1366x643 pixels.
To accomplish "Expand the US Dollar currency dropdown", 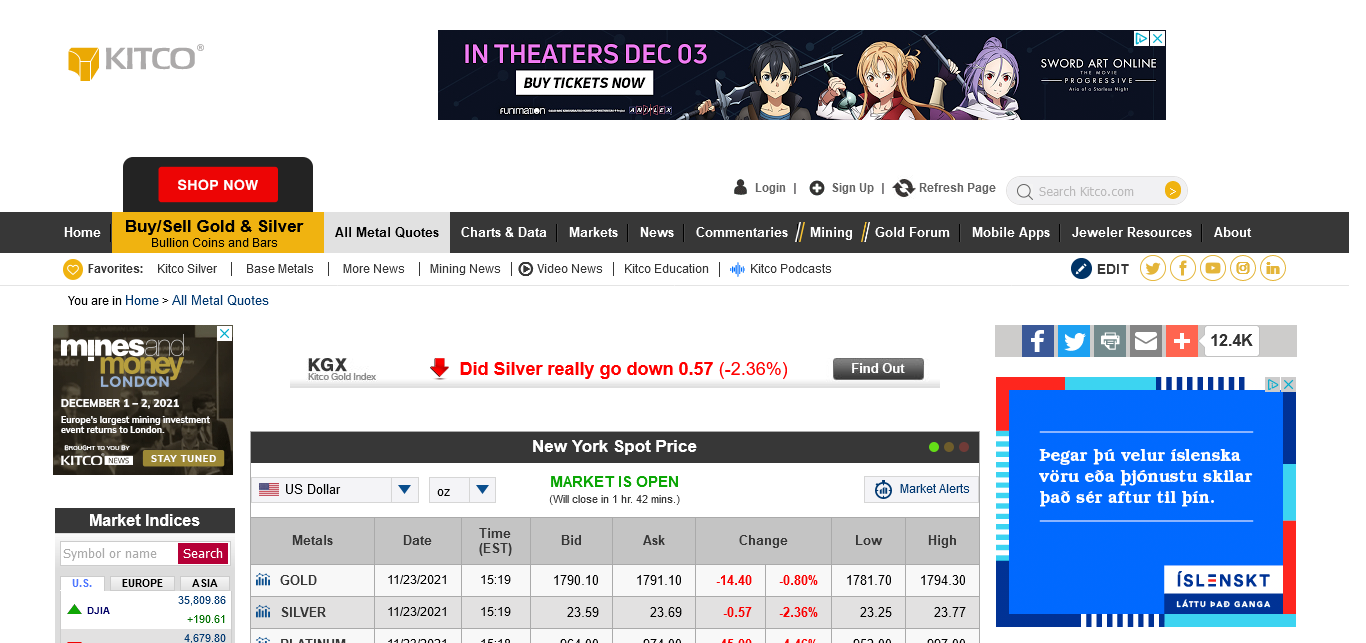I will point(404,490).
